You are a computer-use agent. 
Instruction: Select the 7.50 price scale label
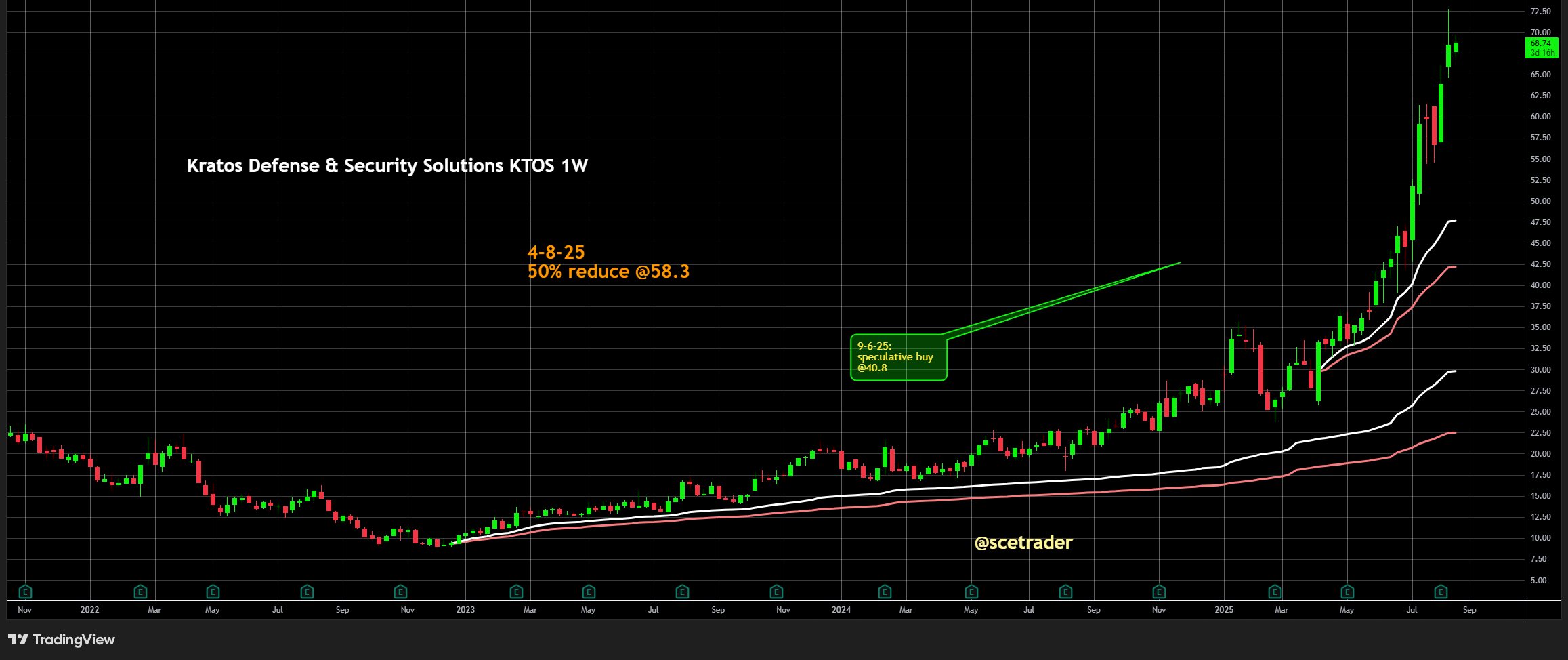[x=1538, y=559]
